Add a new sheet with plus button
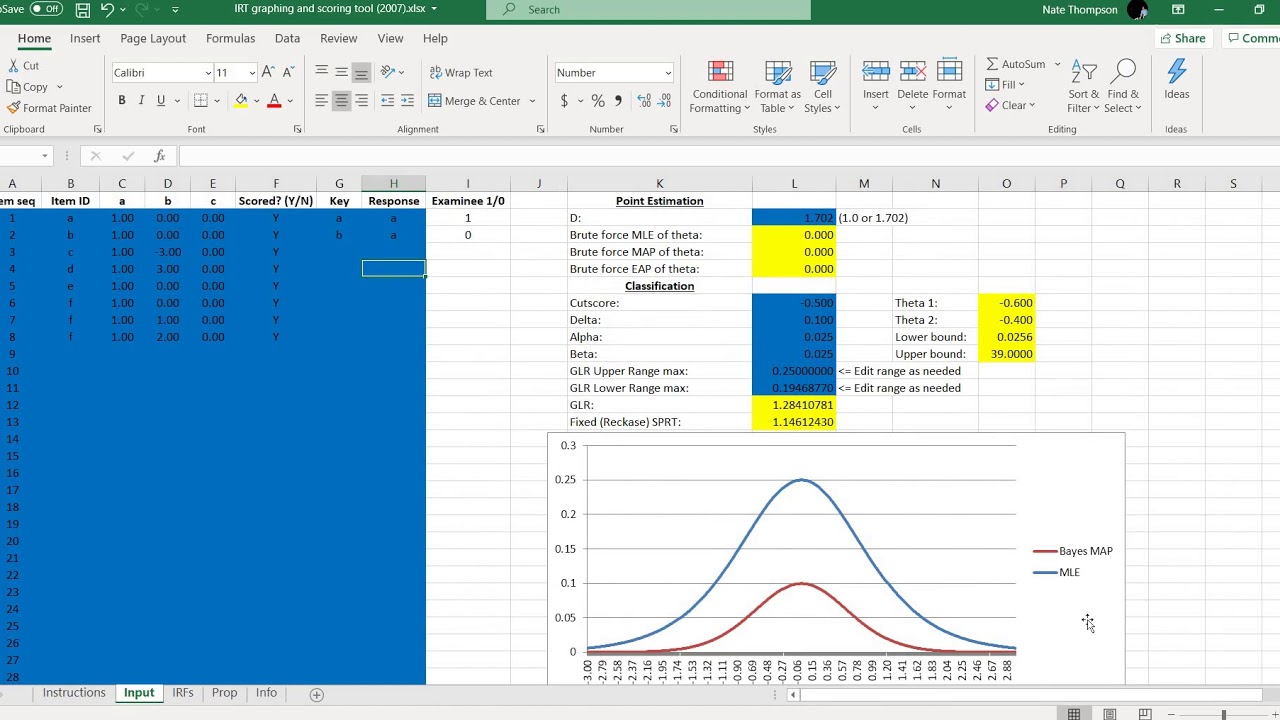 point(316,694)
